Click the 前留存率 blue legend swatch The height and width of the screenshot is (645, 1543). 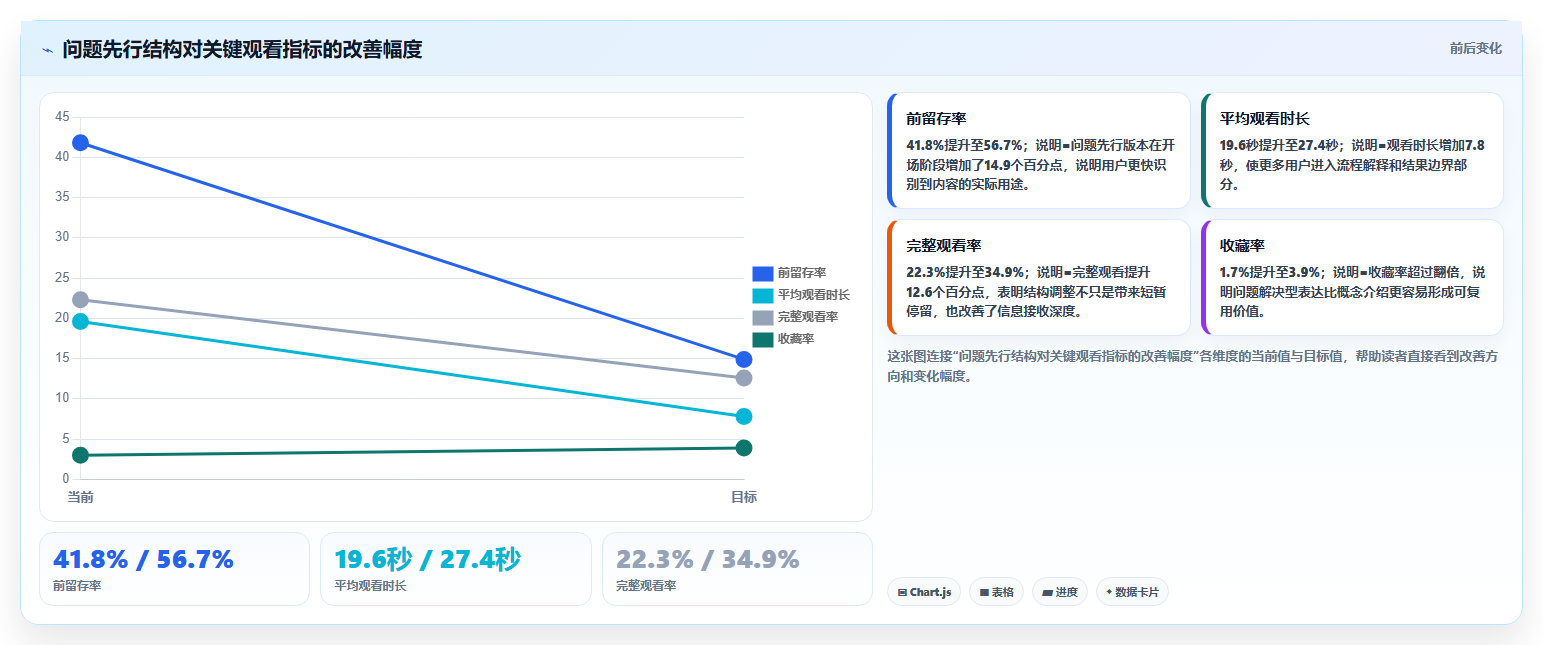tap(763, 273)
